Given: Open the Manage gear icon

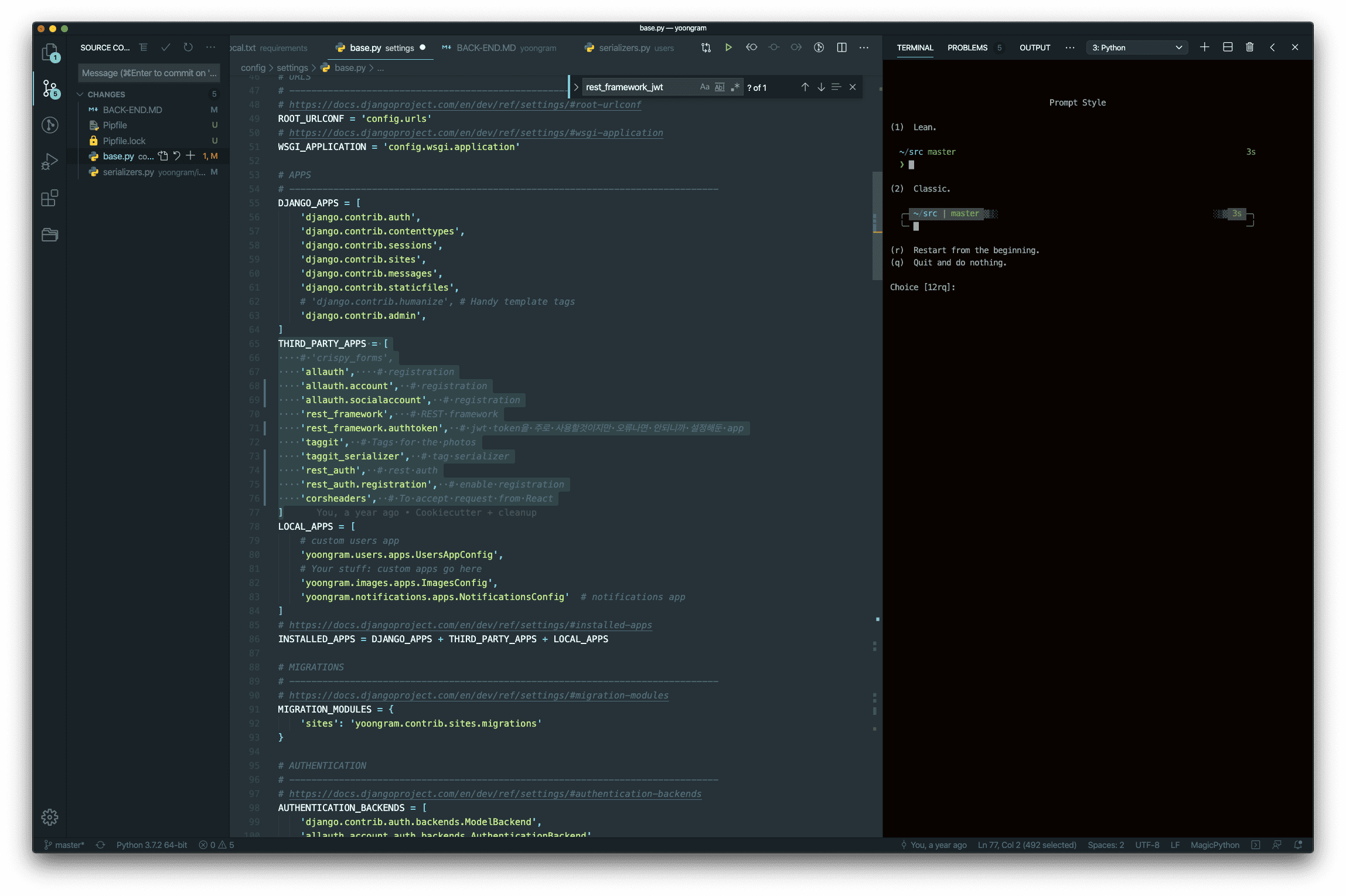Looking at the screenshot, I should (50, 817).
